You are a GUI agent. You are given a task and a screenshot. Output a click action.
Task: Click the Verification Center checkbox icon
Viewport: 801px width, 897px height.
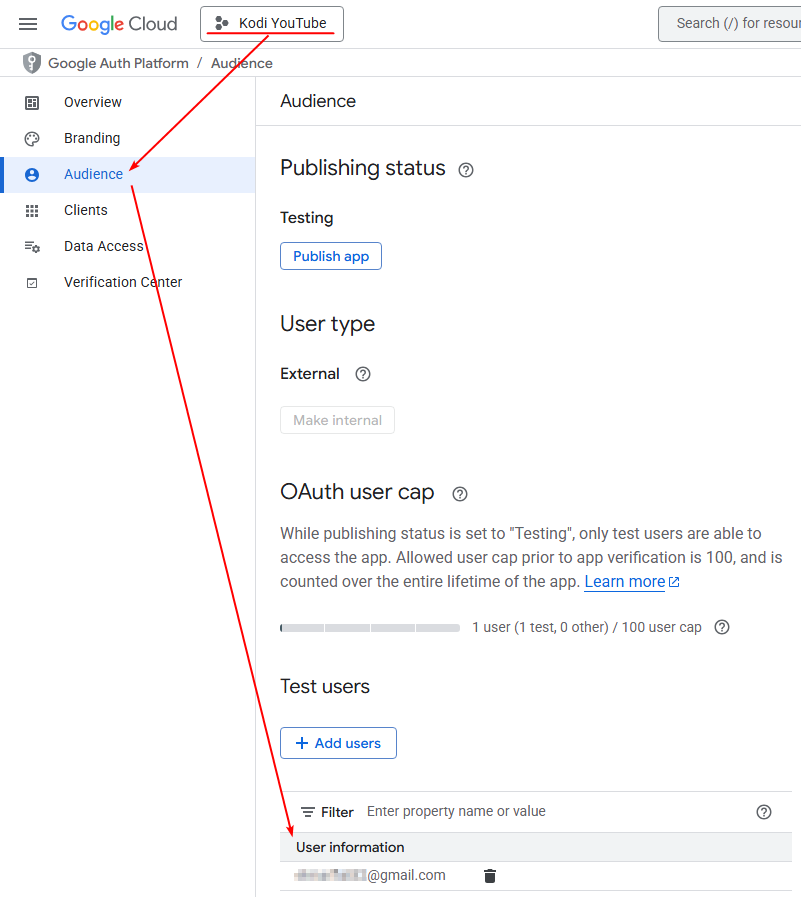click(x=32, y=283)
